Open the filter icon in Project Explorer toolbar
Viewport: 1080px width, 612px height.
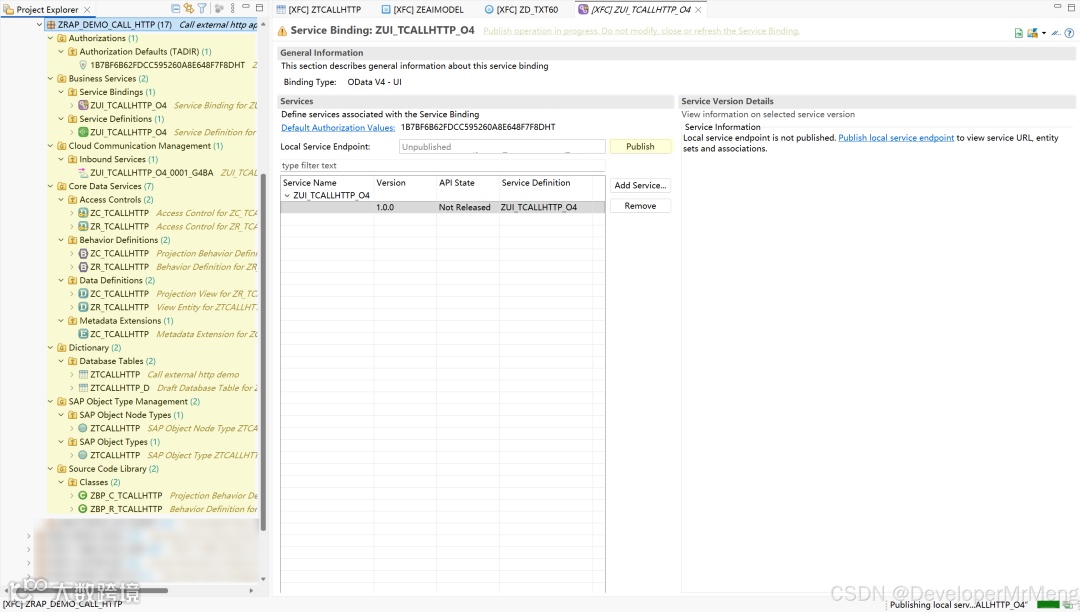pos(202,9)
